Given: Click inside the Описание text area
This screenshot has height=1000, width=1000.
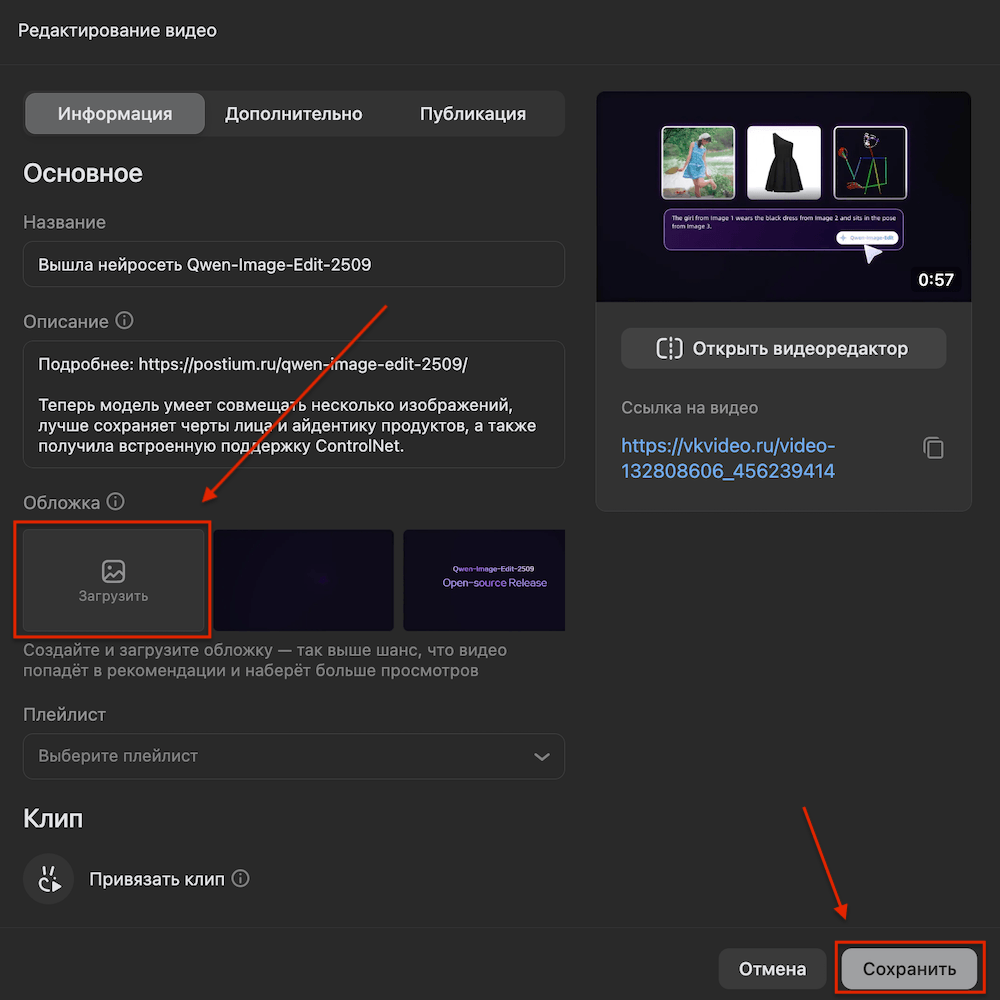Looking at the screenshot, I should pos(293,404).
